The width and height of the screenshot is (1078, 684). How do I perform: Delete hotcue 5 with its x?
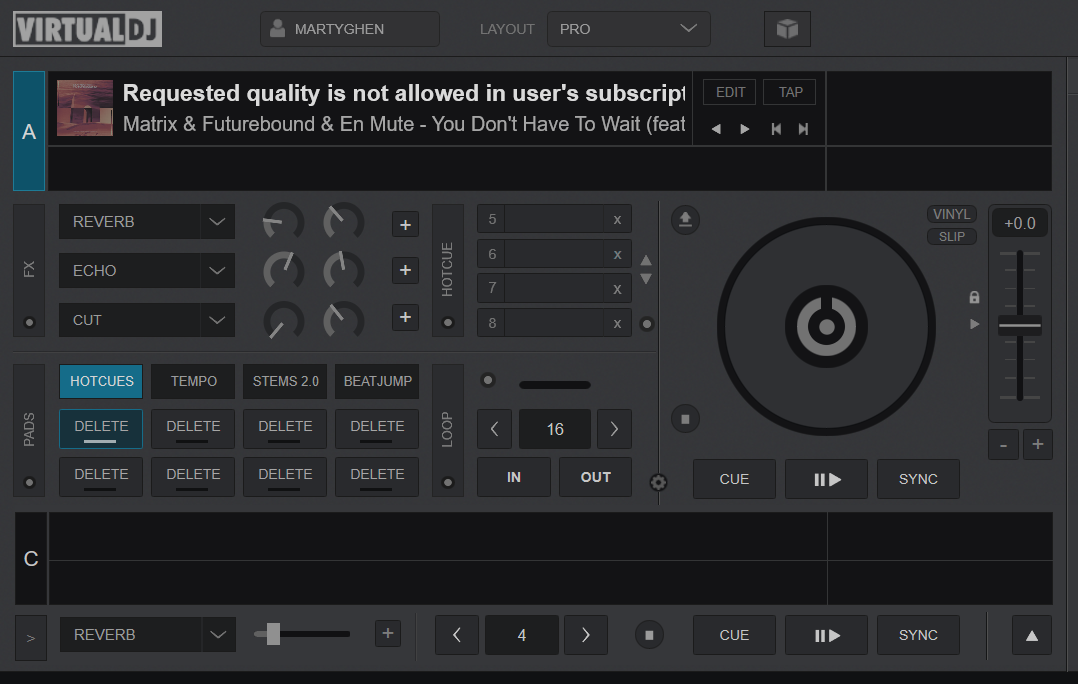[617, 219]
